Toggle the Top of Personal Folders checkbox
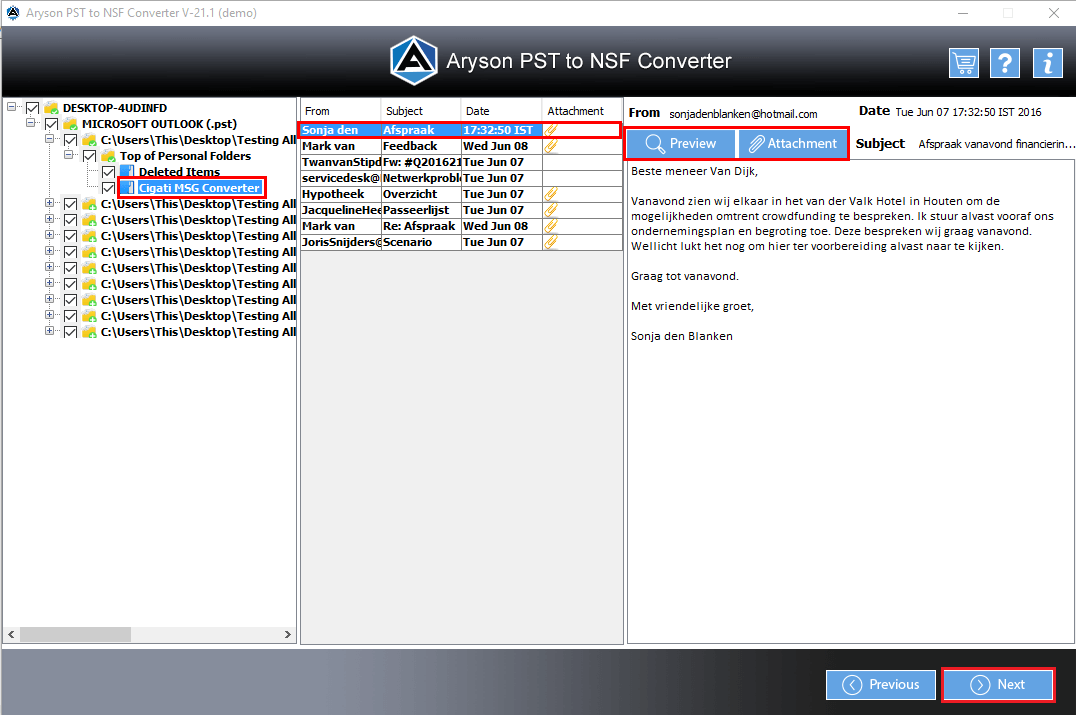Image resolution: width=1076 pixels, height=715 pixels. 89,156
